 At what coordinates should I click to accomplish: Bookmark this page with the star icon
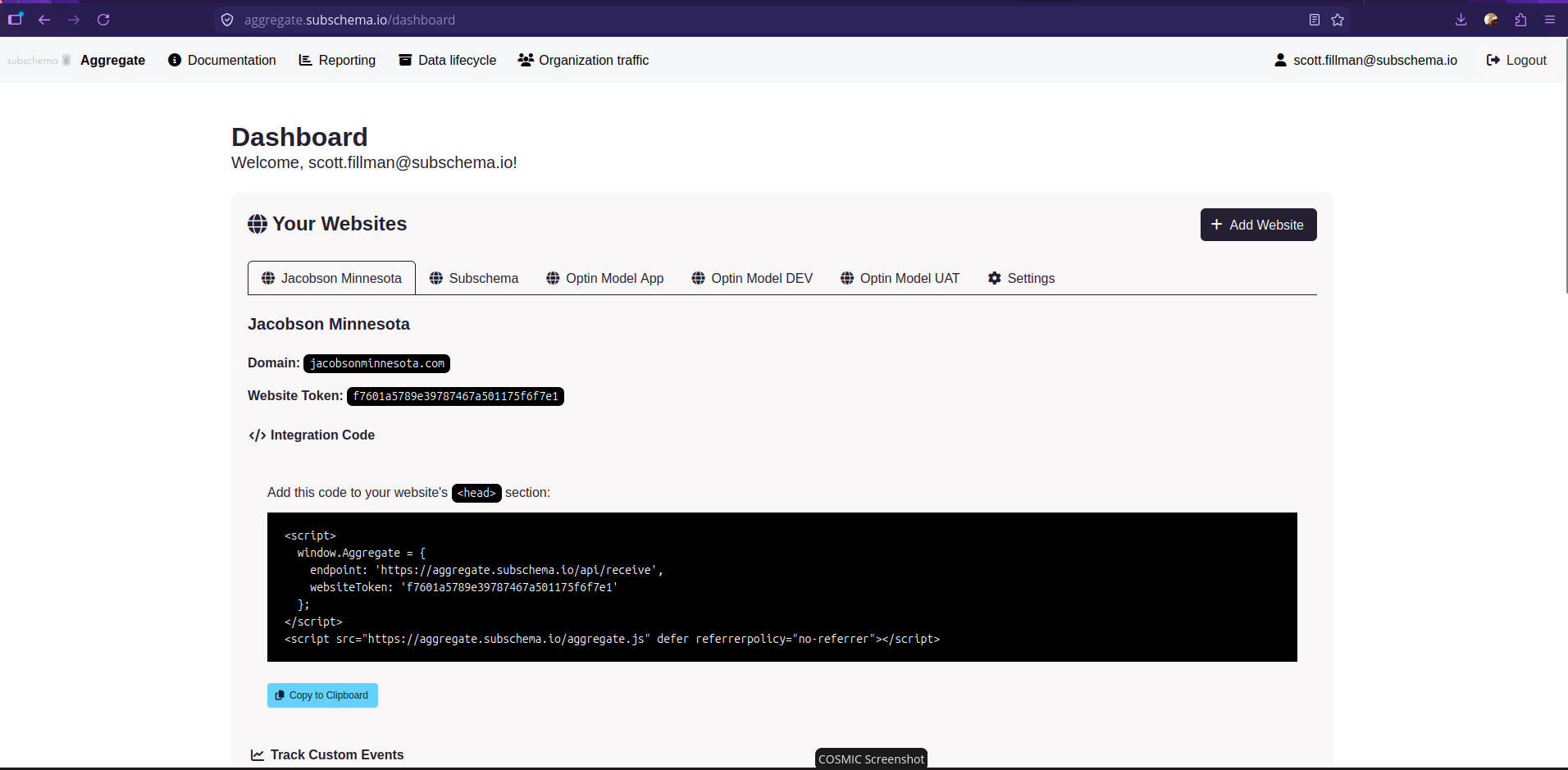tap(1338, 20)
